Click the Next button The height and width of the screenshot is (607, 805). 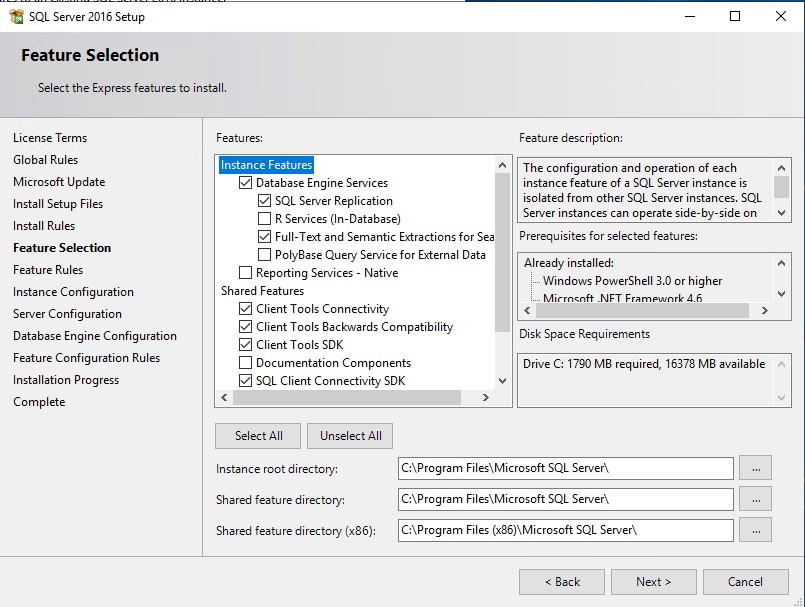(x=654, y=582)
